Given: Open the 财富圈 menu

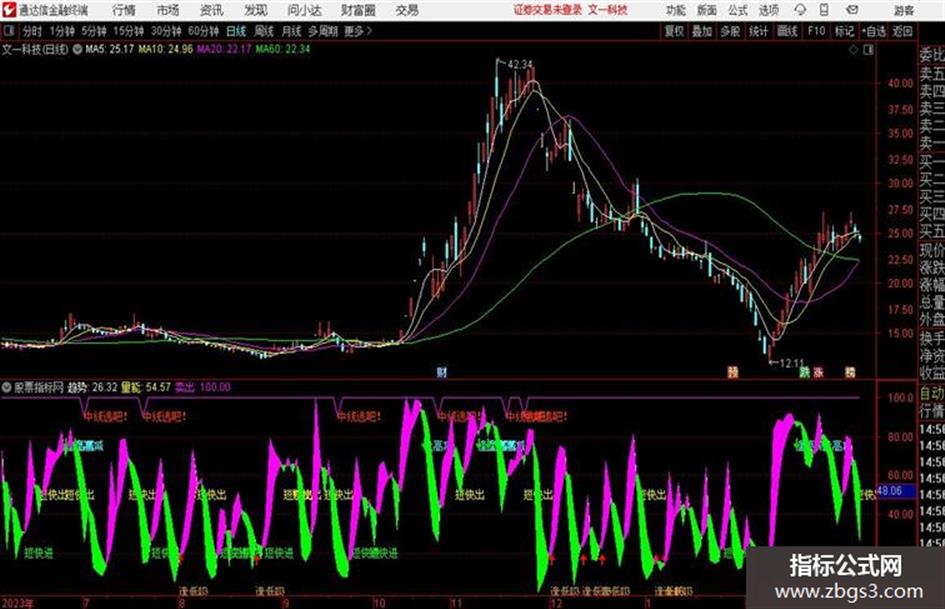Looking at the screenshot, I should (x=358, y=10).
